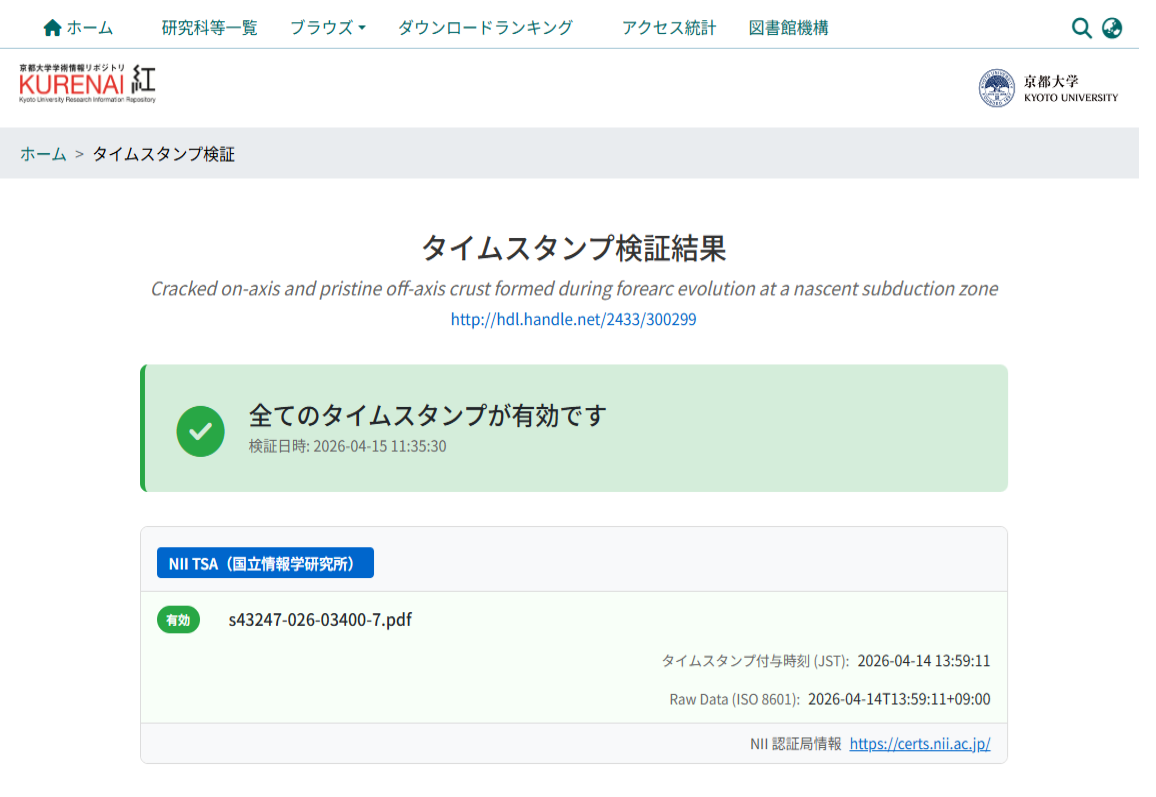Click the KURENAI repository logo

87,84
